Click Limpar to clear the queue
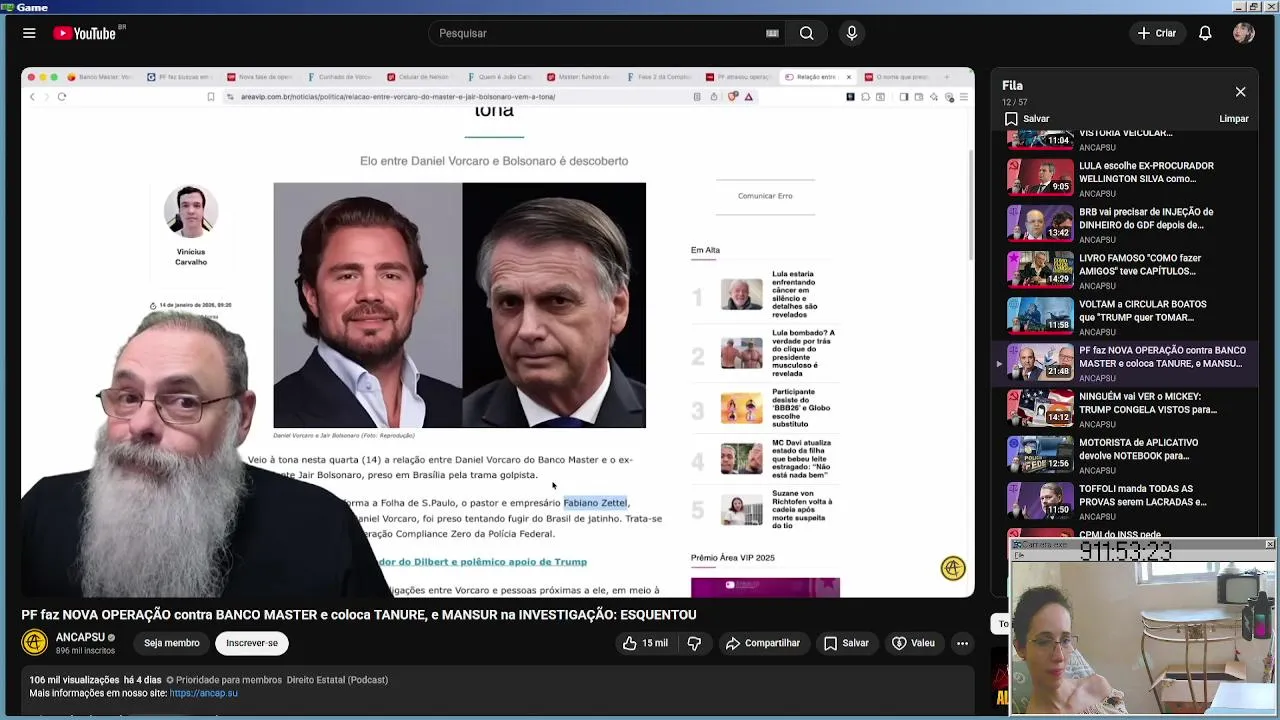Screen dimensions: 1280x720 click(x=1234, y=119)
